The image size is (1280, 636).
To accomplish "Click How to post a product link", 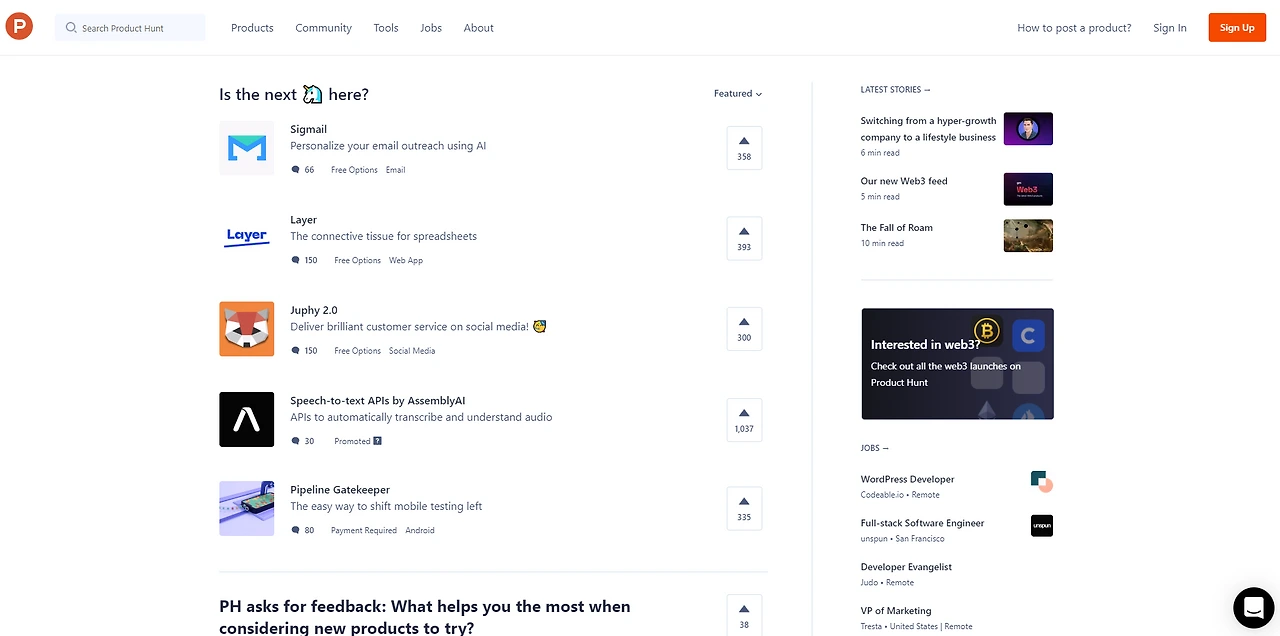I will (1074, 28).
